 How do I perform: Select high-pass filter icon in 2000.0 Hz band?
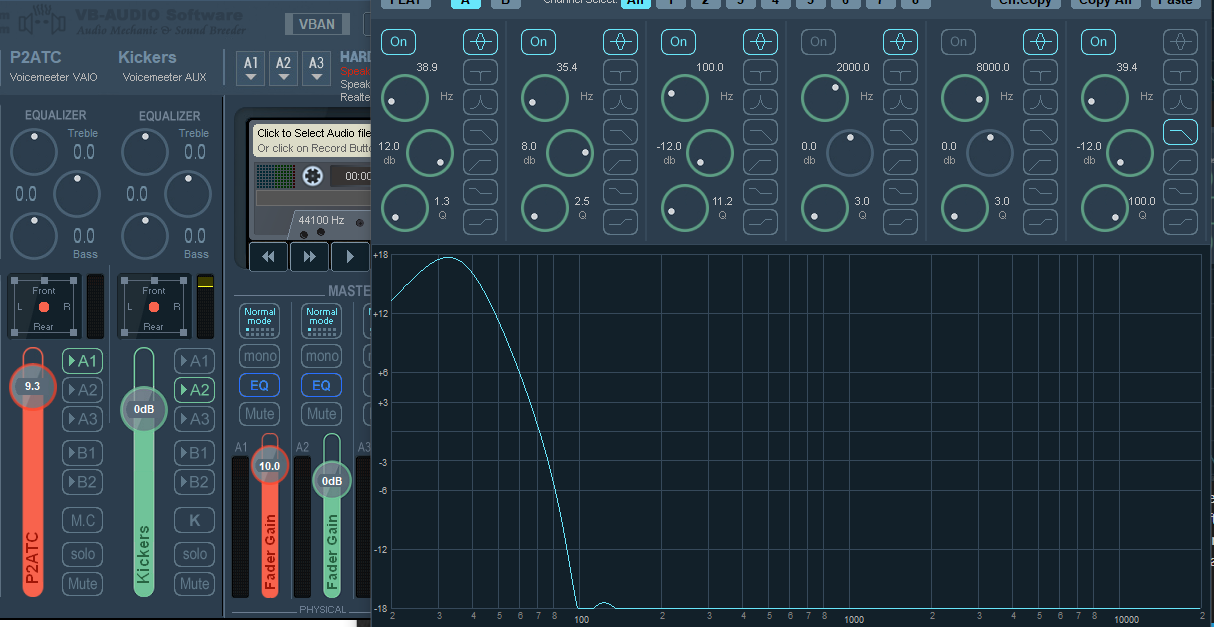(900, 162)
